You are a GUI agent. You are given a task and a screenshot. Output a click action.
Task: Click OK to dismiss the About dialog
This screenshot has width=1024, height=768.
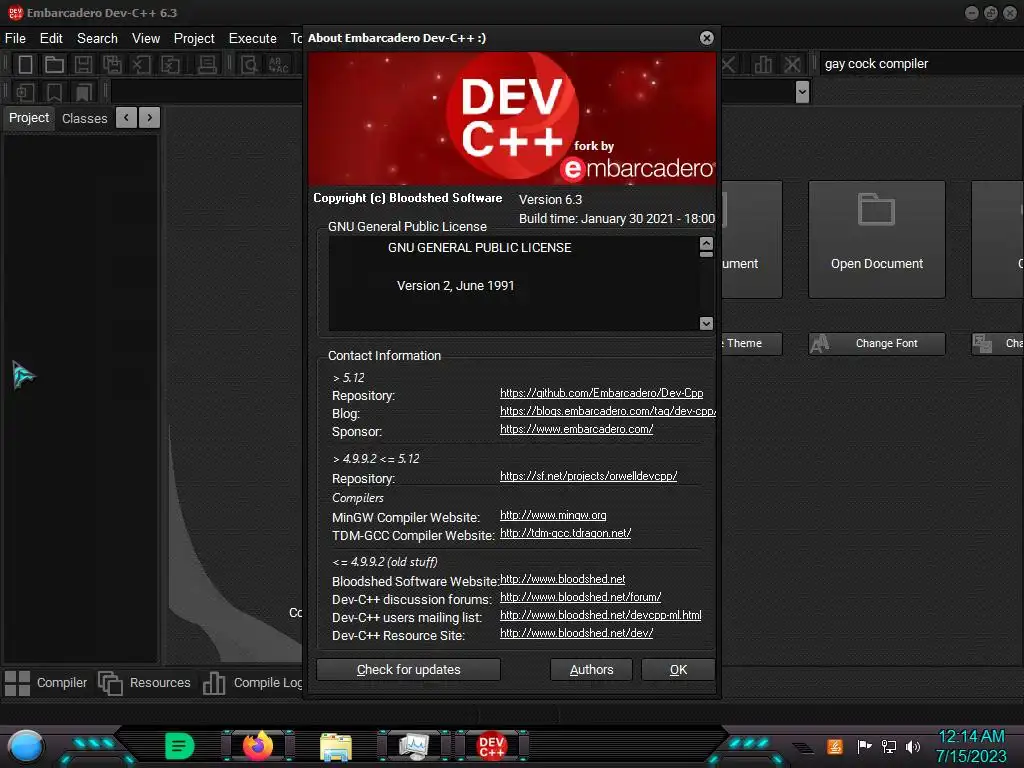tap(678, 670)
